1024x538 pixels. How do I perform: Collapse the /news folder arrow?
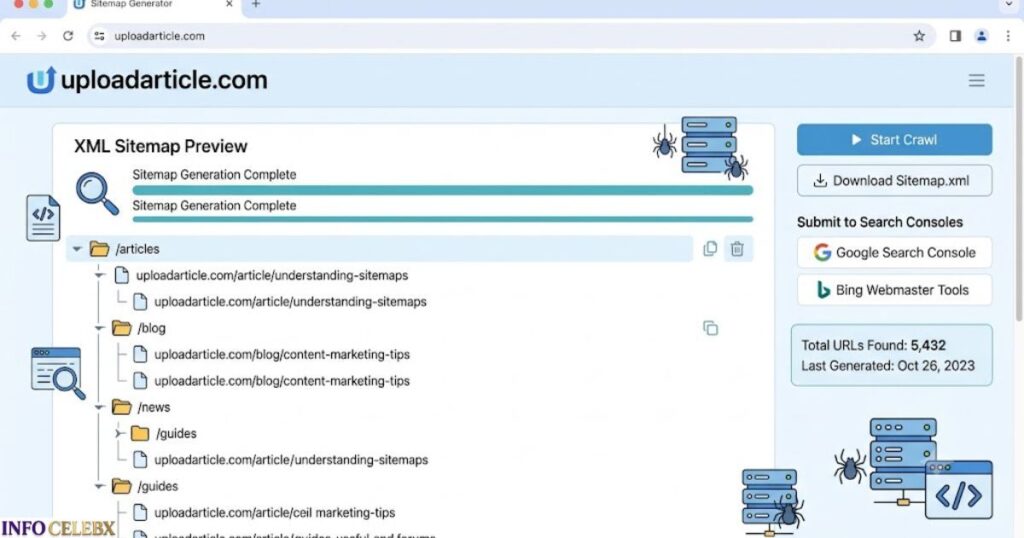[x=99, y=407]
